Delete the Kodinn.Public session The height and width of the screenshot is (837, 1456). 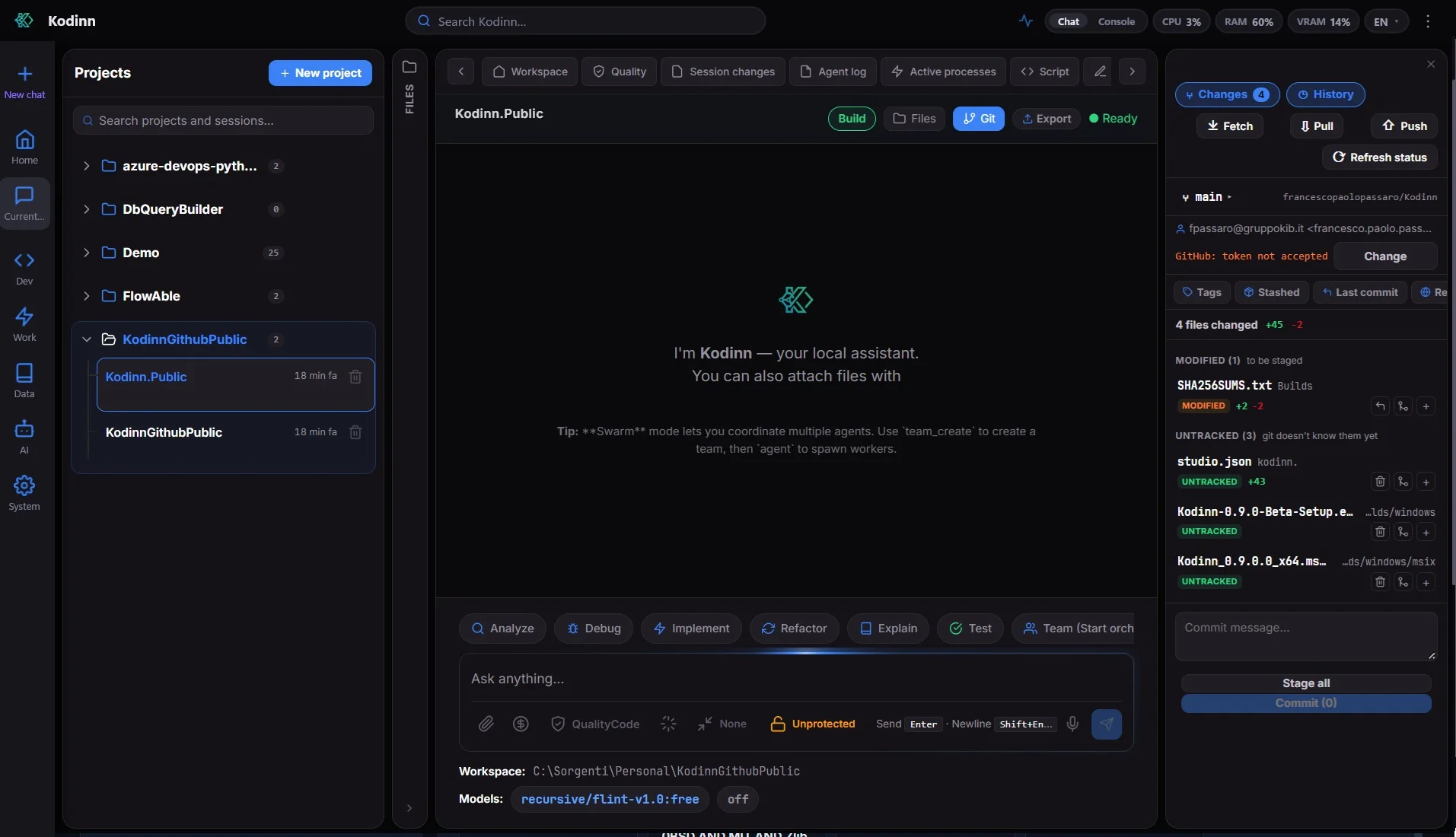click(355, 377)
